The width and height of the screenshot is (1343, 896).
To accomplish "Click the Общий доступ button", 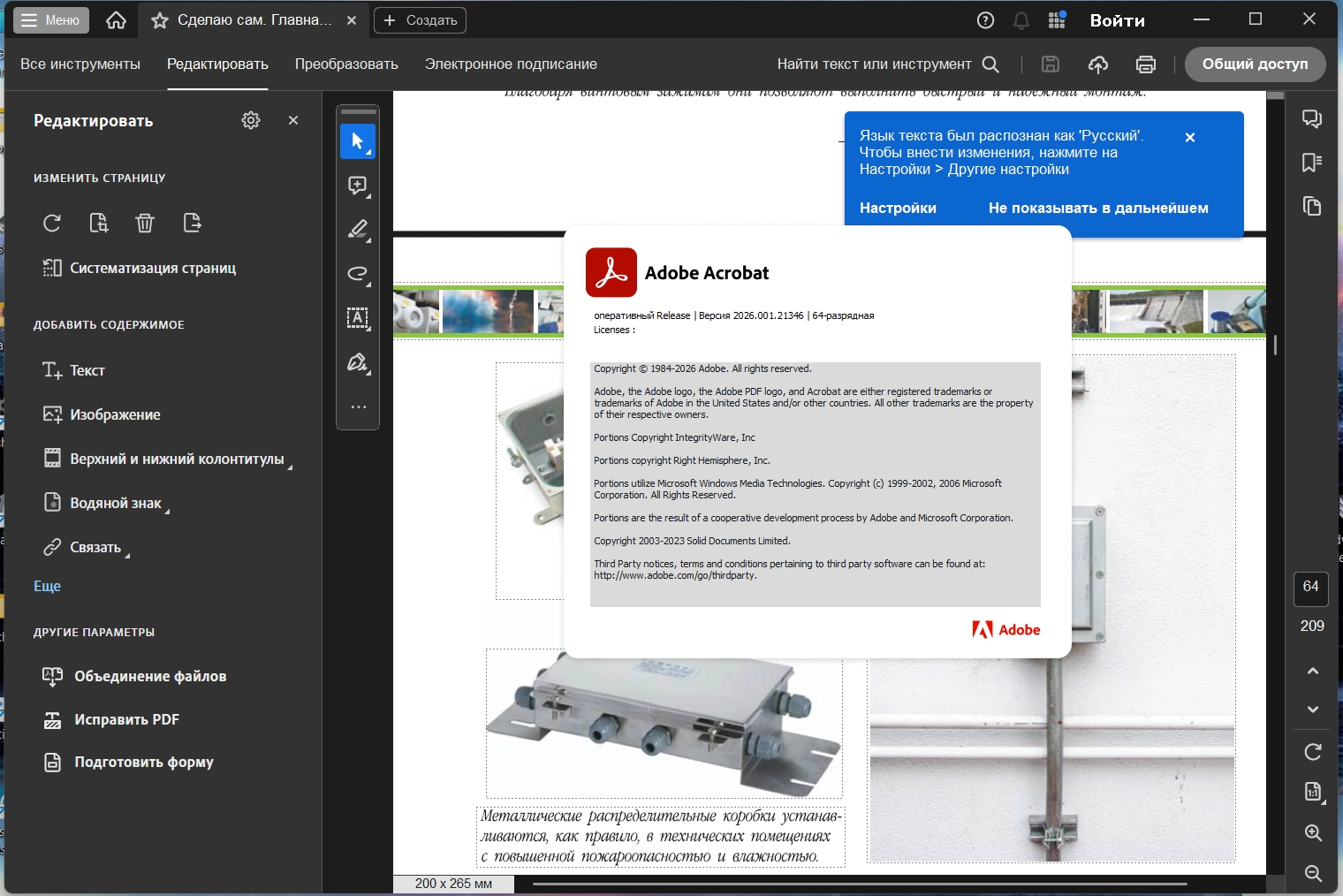I will [1255, 65].
